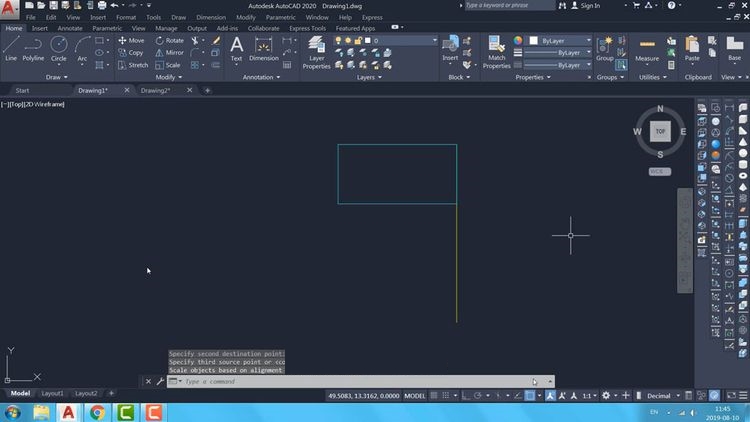
Task: Open the Text annotation tool
Action: click(236, 48)
